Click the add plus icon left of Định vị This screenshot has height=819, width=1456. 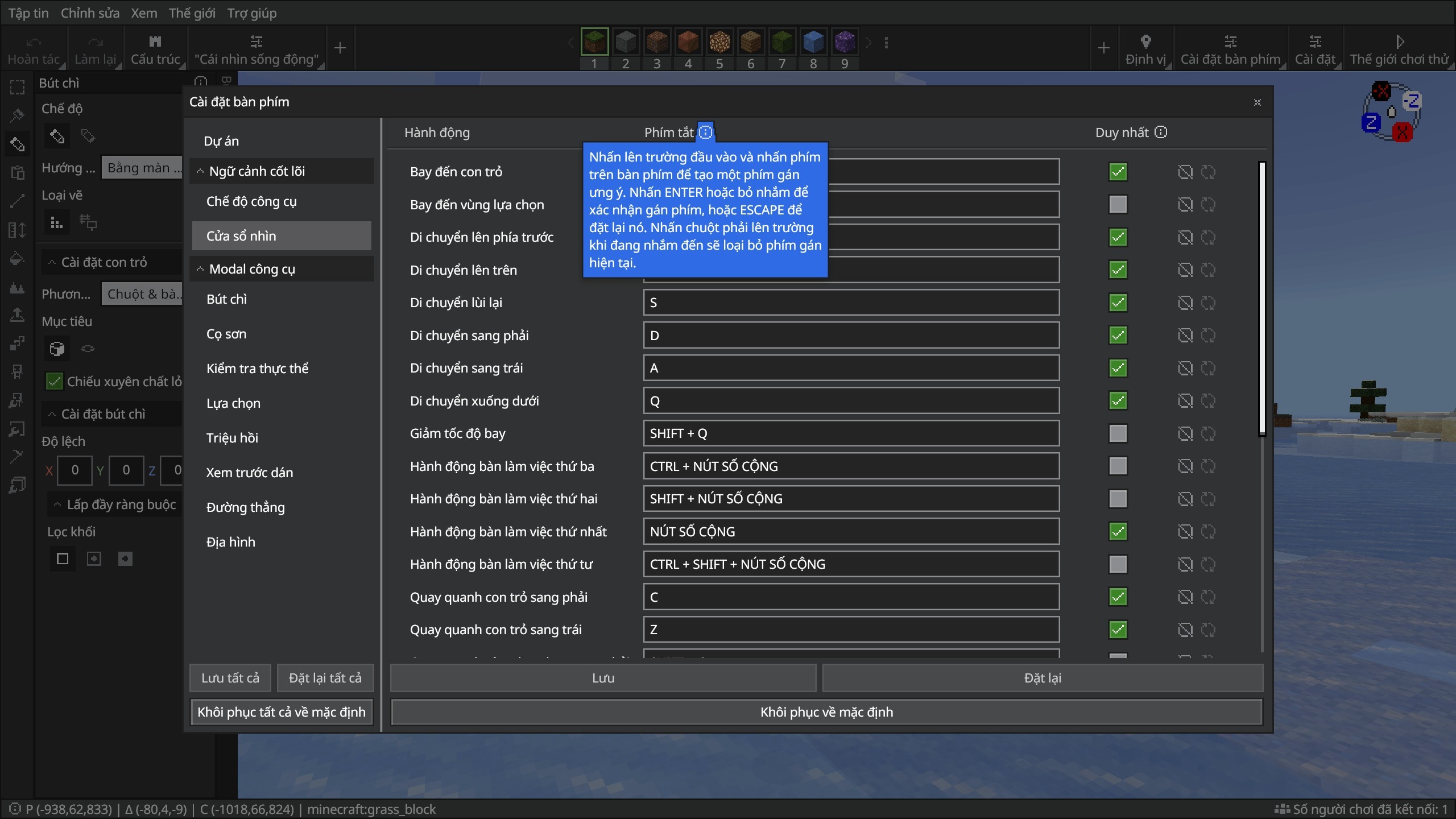click(x=1104, y=48)
